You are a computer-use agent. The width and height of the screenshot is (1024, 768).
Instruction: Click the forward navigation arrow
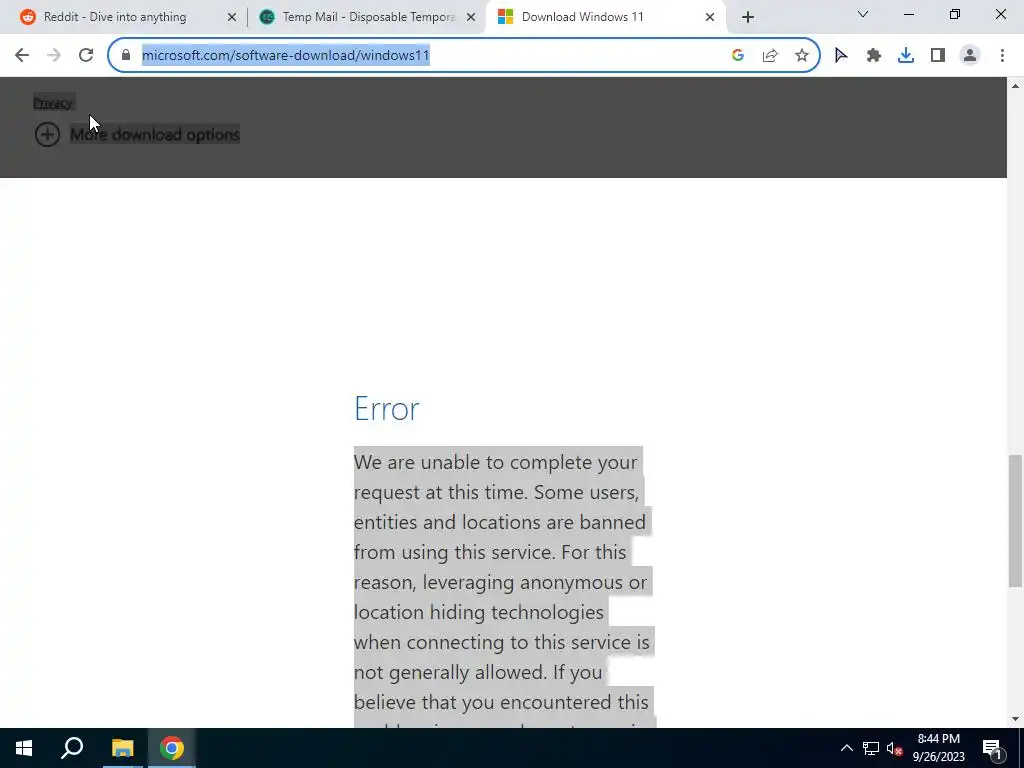point(54,56)
